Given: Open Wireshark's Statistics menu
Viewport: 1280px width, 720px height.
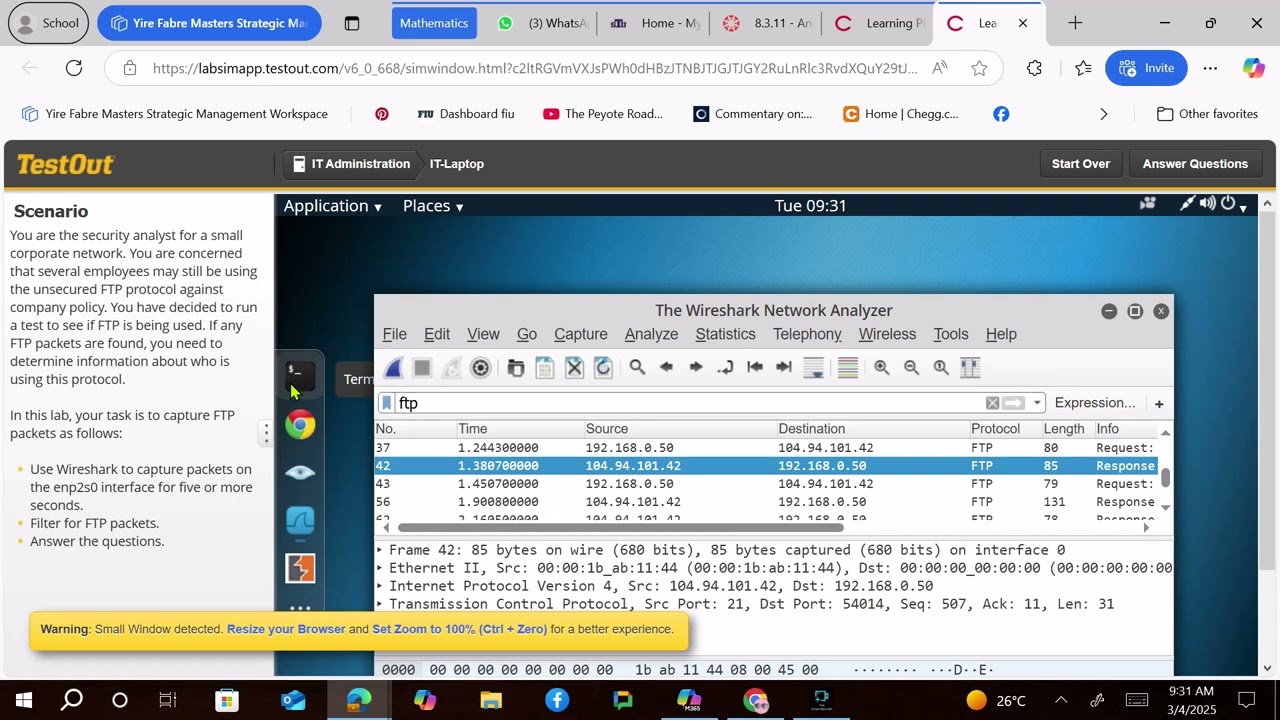Looking at the screenshot, I should coord(726,334).
